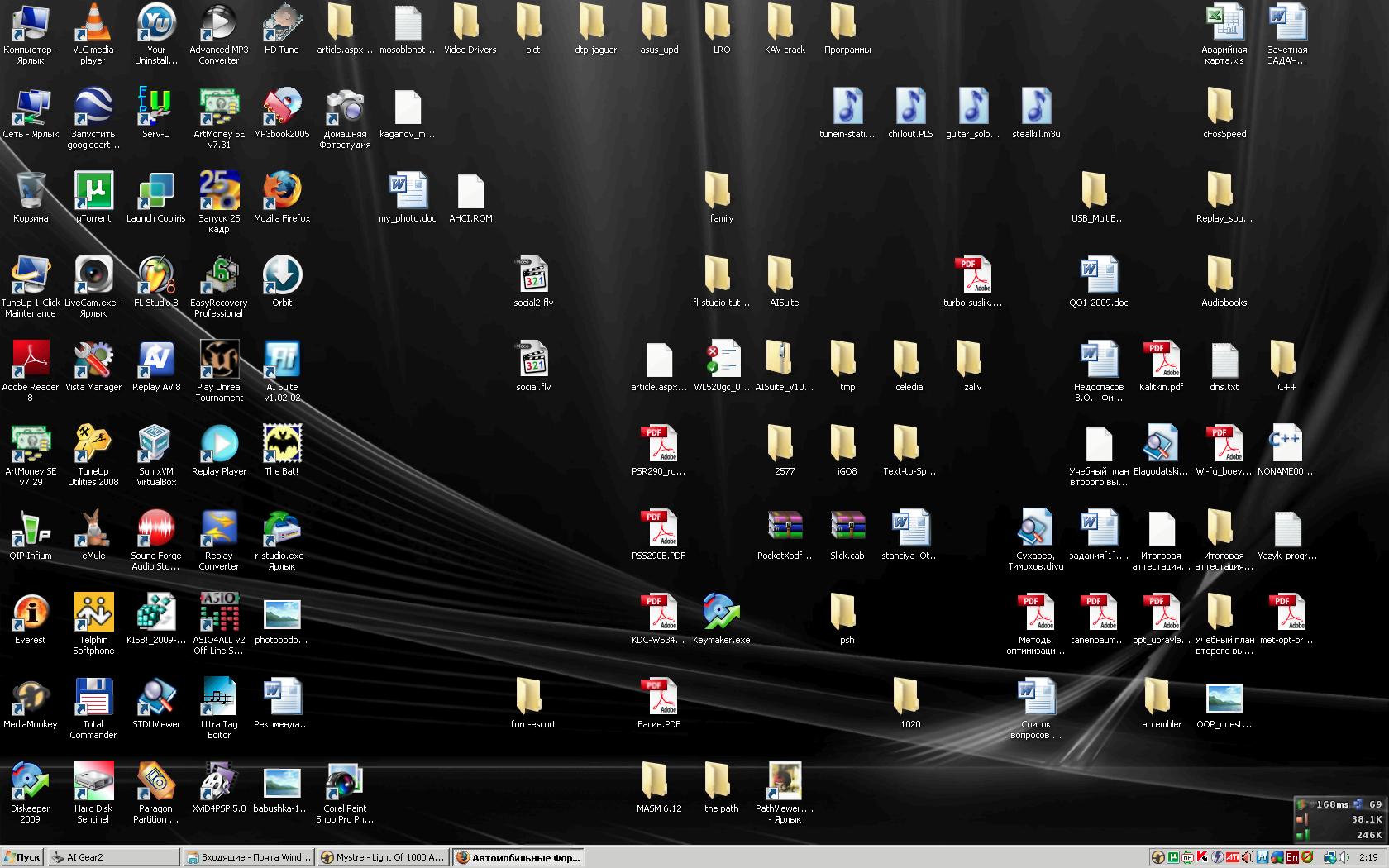Click the µTorrent desktop shortcut
The height and width of the screenshot is (868, 1389).
[93, 193]
